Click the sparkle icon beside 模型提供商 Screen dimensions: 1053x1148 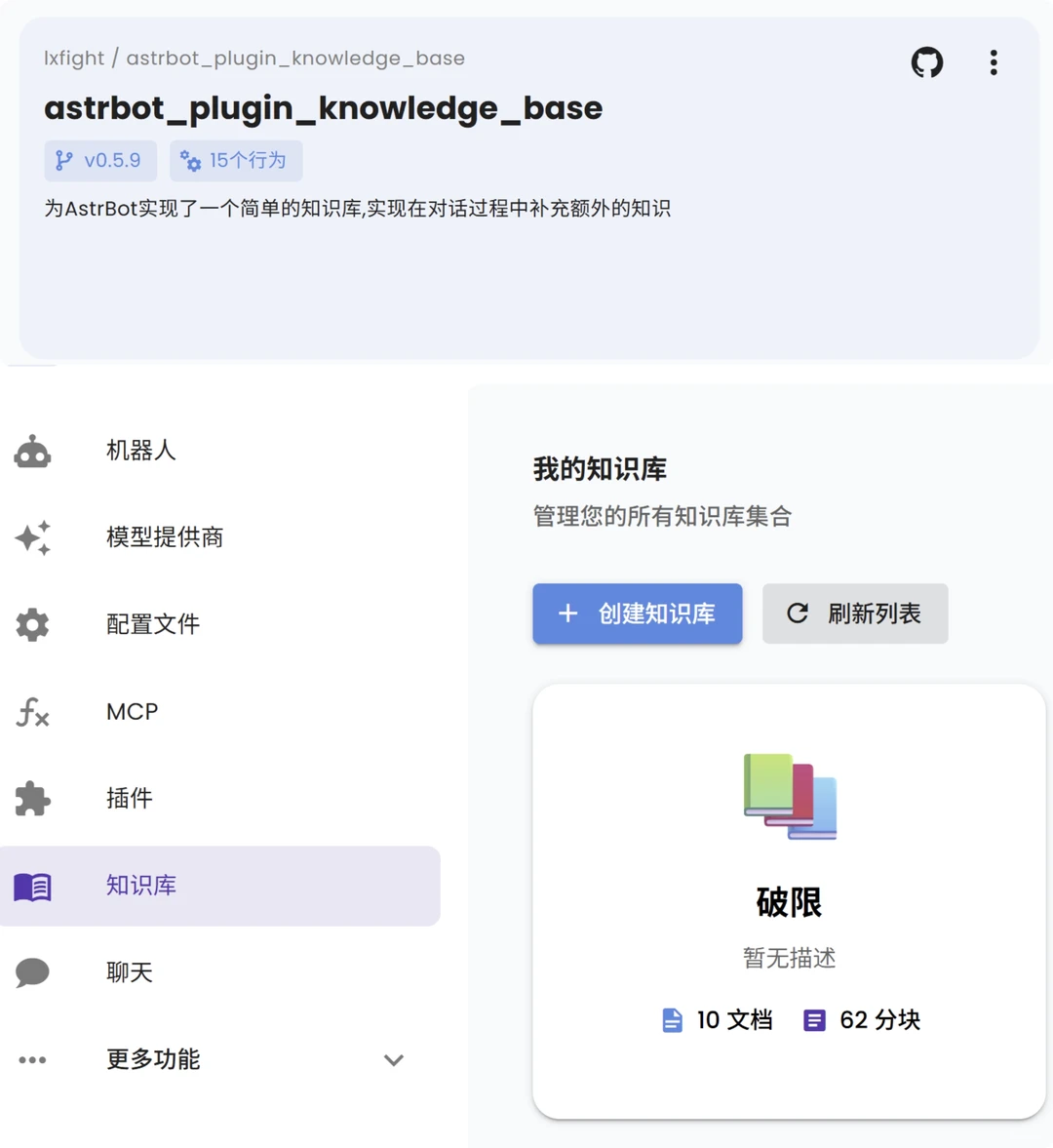point(32,537)
